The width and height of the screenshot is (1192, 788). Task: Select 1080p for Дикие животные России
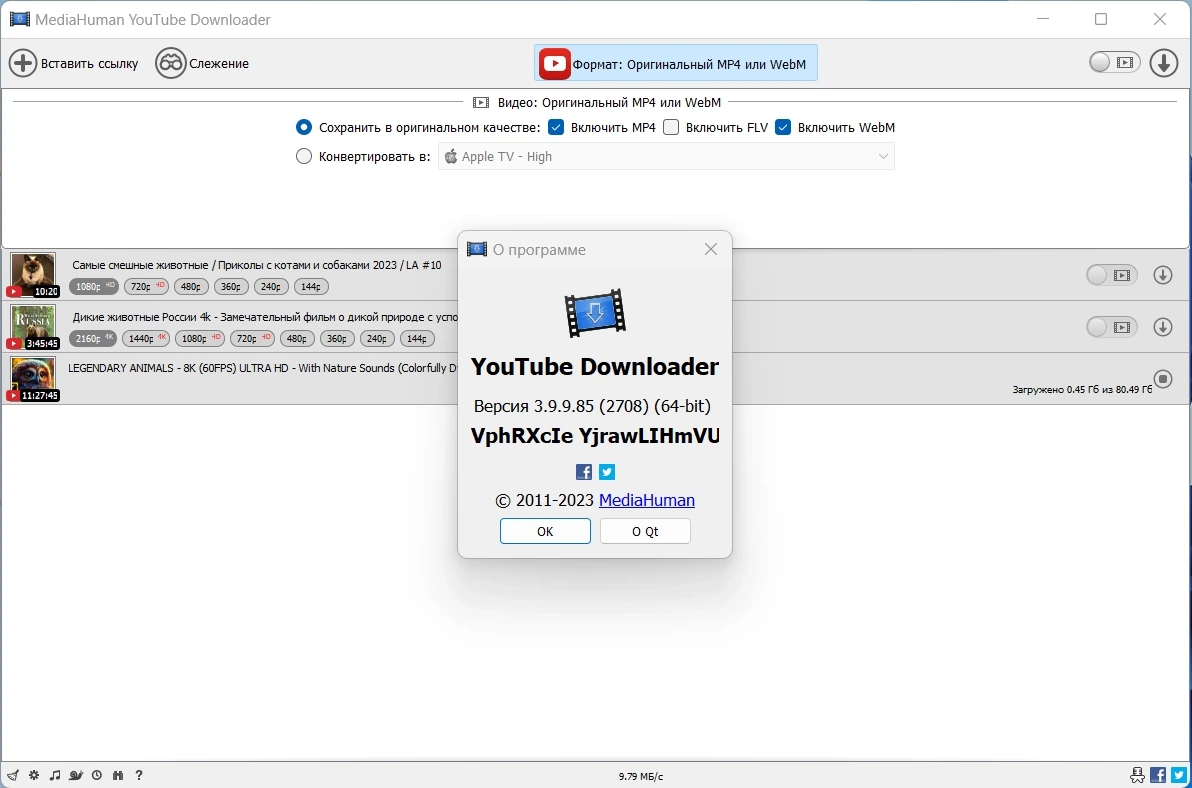[x=199, y=338]
